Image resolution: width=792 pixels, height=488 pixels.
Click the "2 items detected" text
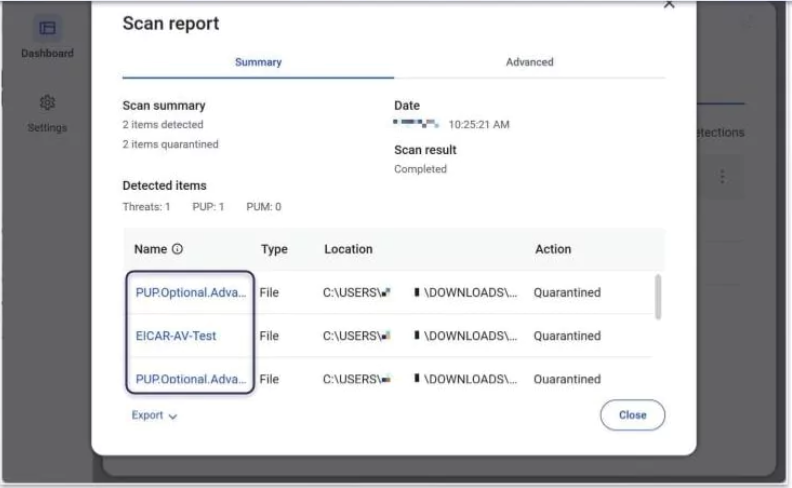point(163,124)
